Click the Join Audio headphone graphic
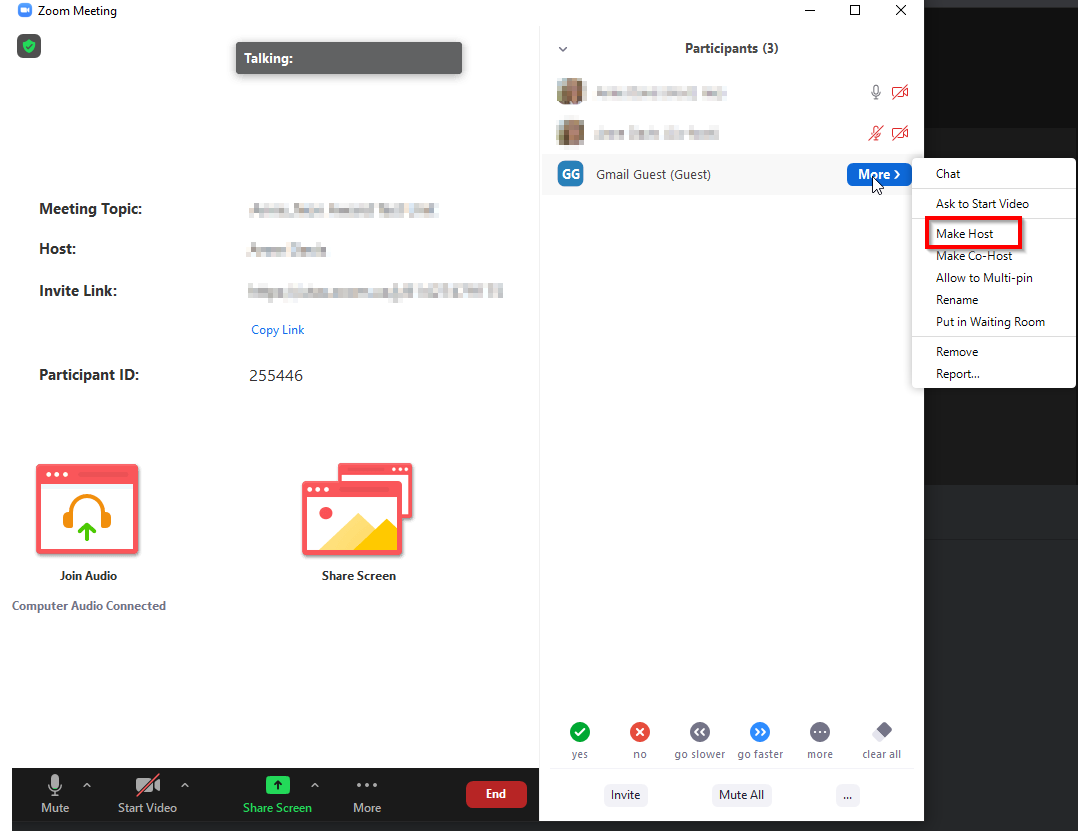The image size is (1078, 834). (87, 509)
